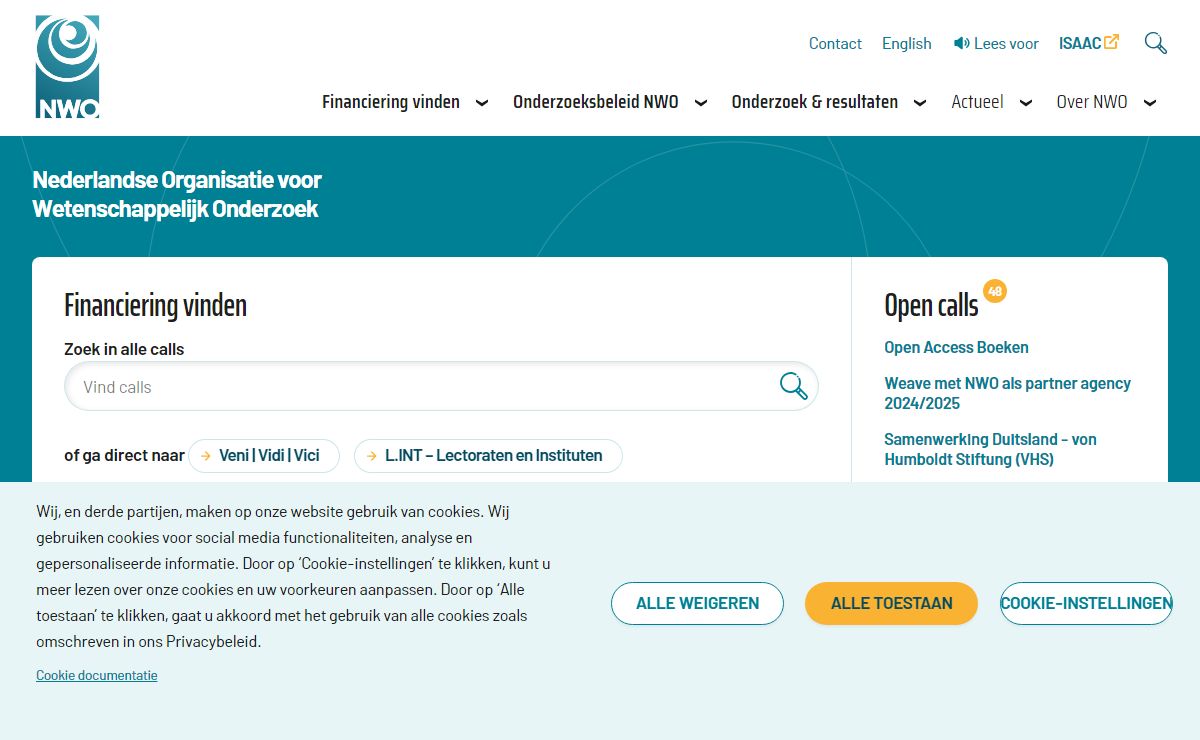Expand the Financiering vinden chevron
This screenshot has width=1200, height=740.
(482, 102)
